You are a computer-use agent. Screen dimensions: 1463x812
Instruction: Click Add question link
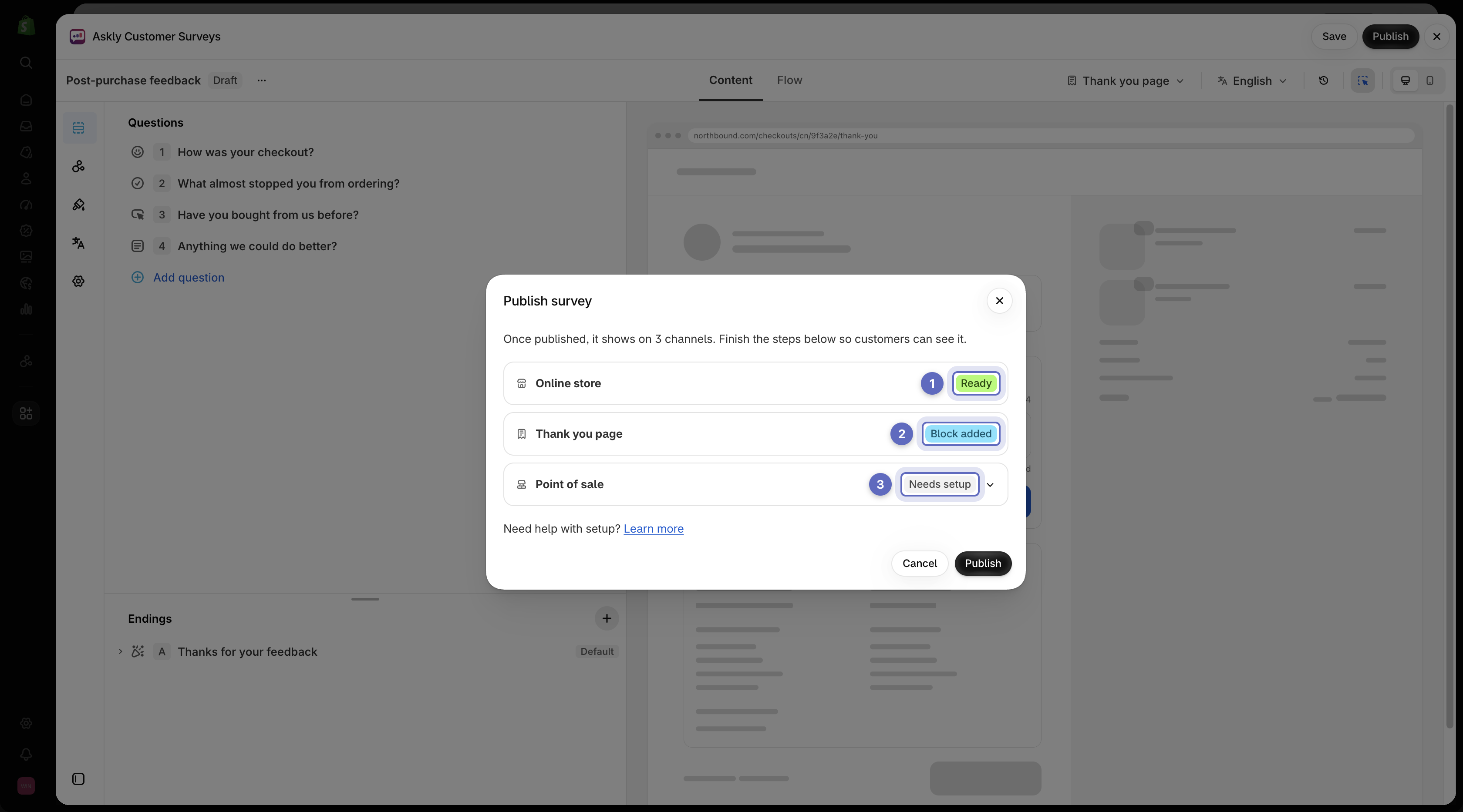tap(189, 278)
